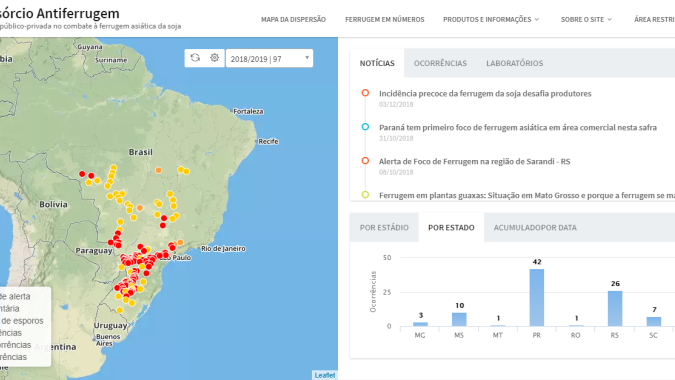Image resolution: width=675 pixels, height=380 pixels.
Task: Open news Incidência precoce da ferrugem da soja
Action: (x=485, y=93)
